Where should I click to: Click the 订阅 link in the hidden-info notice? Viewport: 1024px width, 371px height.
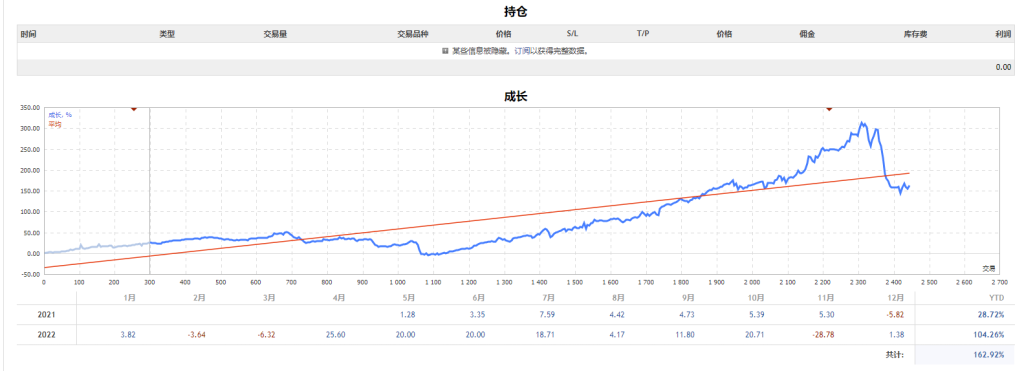click(521, 51)
